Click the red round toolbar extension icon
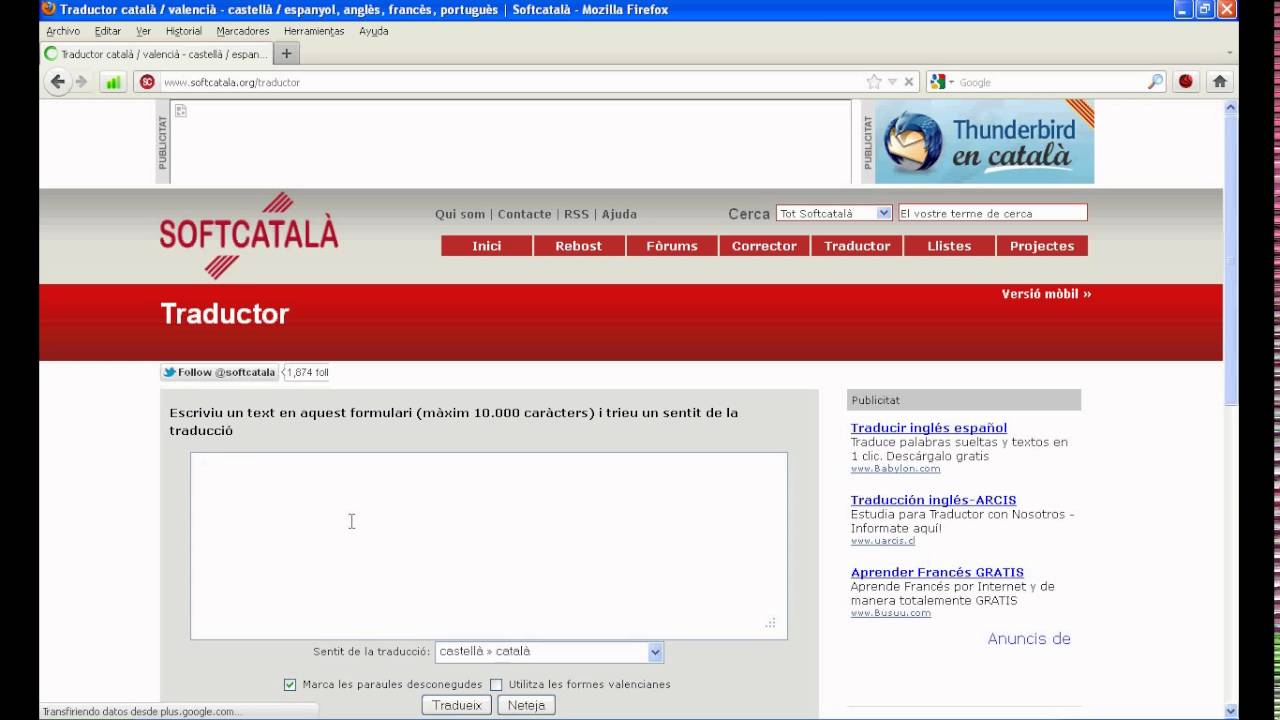The width and height of the screenshot is (1280, 720). (x=1186, y=82)
